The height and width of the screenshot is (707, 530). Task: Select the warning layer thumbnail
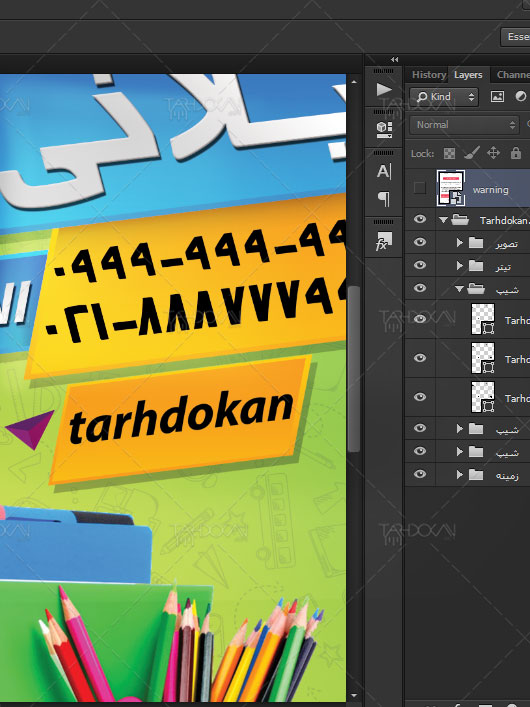coord(451,188)
